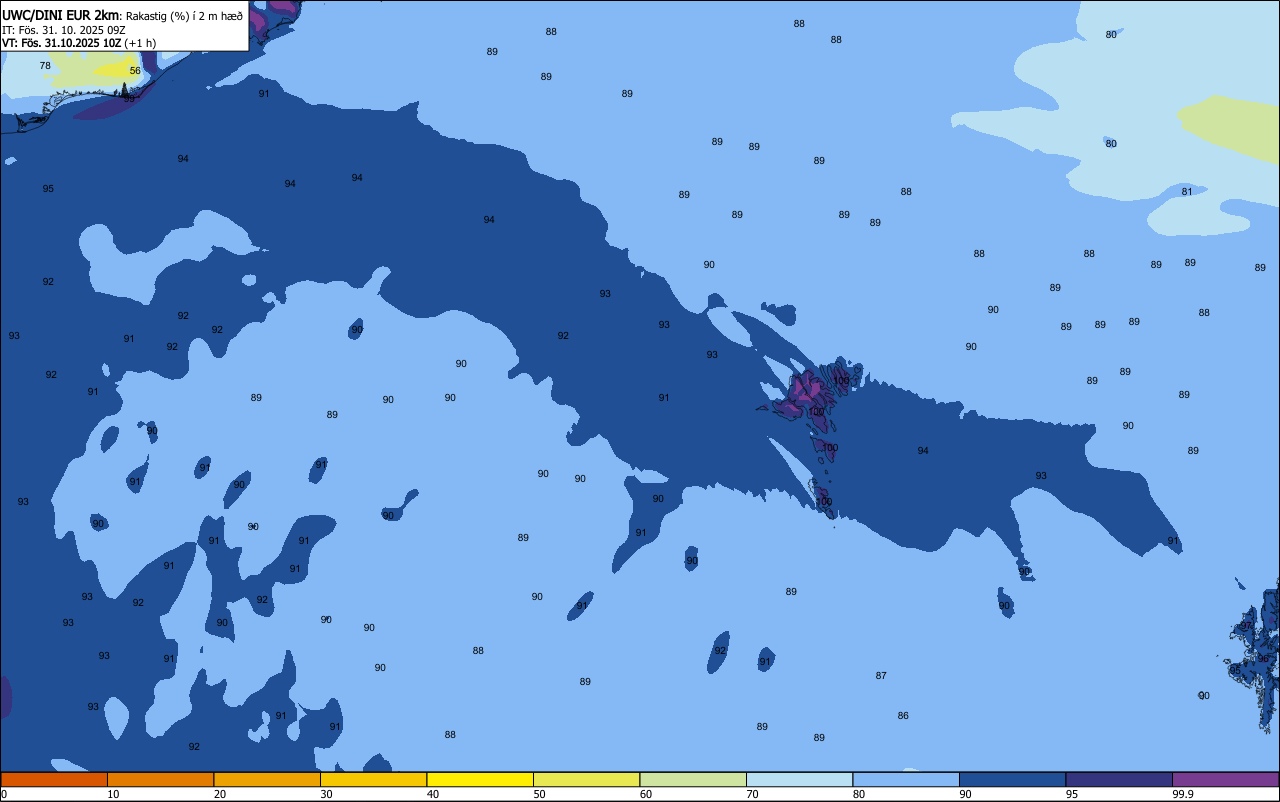Click the 0–10 dark orange legend swatch
1280x802 pixels.
pyautogui.click(x=54, y=779)
